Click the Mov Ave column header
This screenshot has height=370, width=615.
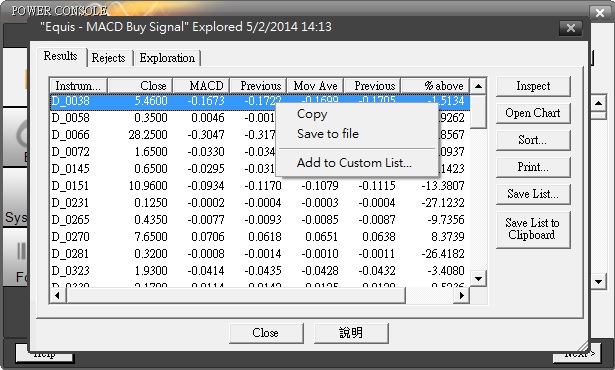[315, 86]
